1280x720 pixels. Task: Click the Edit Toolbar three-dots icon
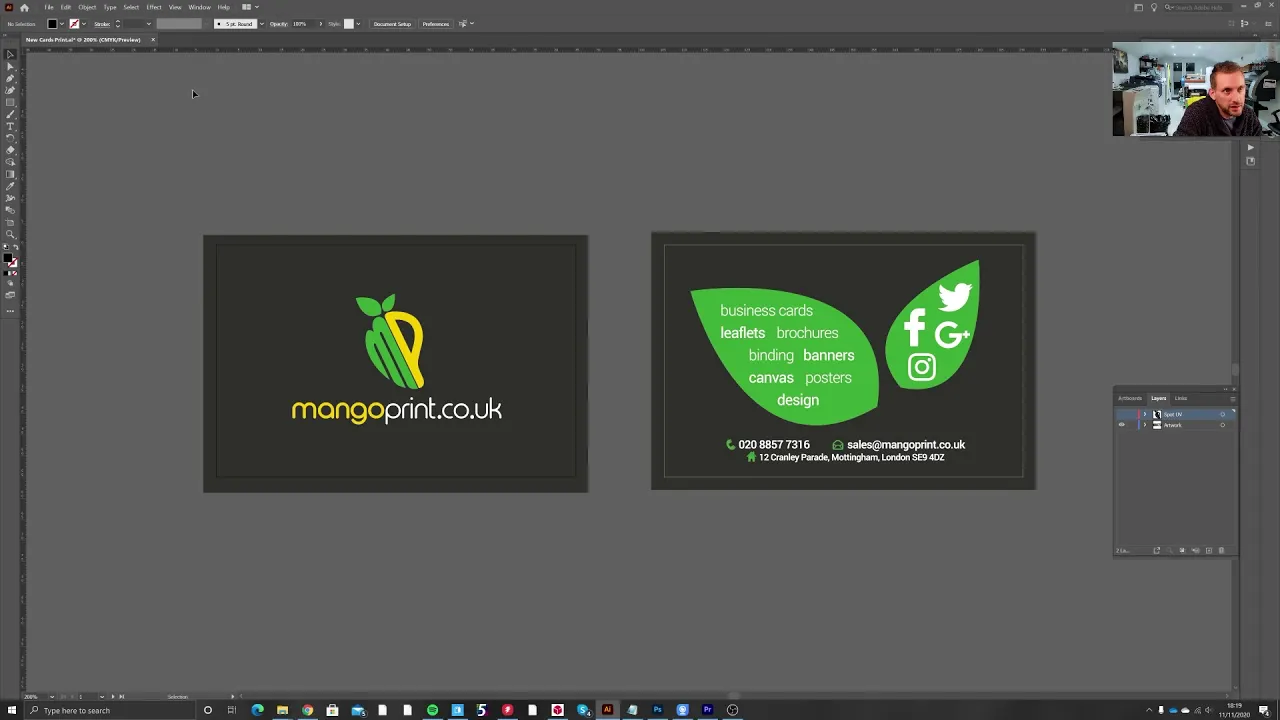(x=10, y=310)
